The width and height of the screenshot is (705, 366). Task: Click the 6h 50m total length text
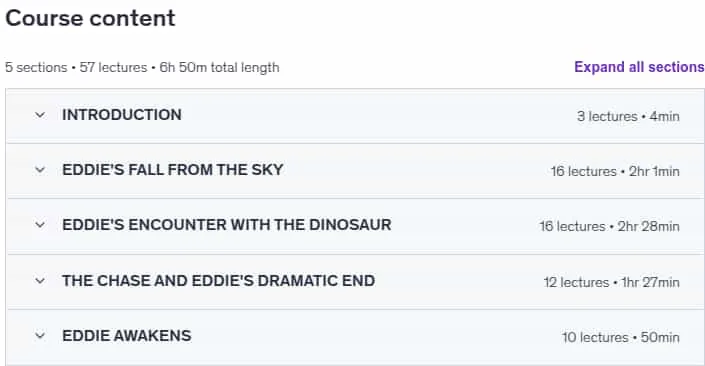point(219,67)
